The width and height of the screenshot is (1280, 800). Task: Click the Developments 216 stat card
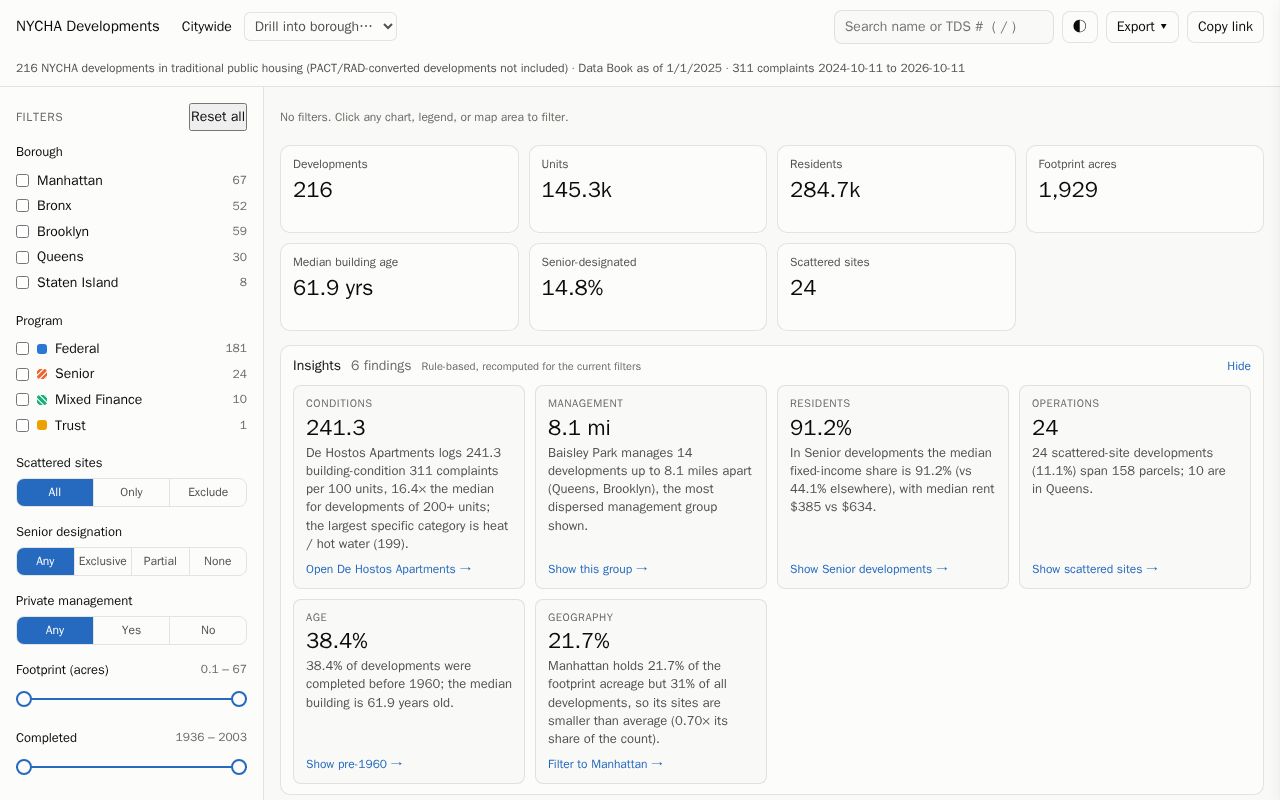[x=399, y=189]
